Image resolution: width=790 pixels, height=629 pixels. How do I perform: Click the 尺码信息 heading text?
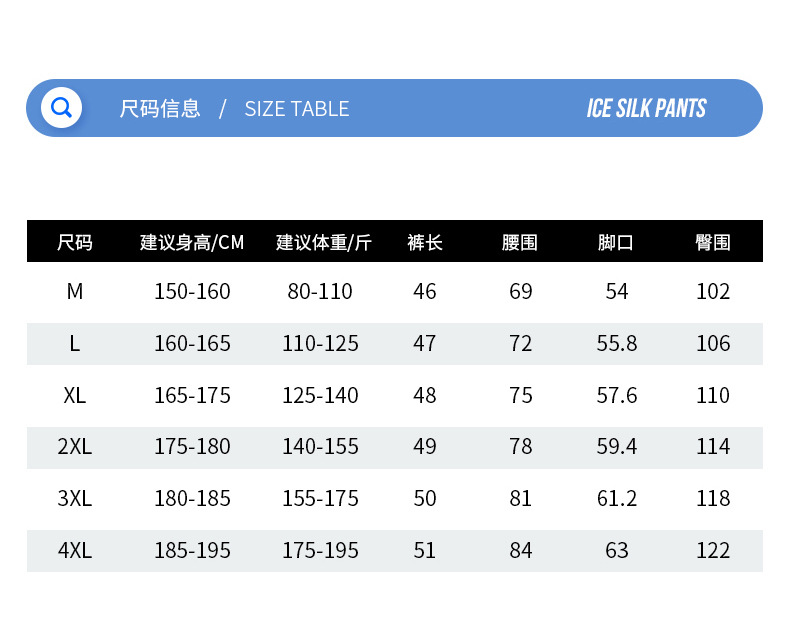160,108
